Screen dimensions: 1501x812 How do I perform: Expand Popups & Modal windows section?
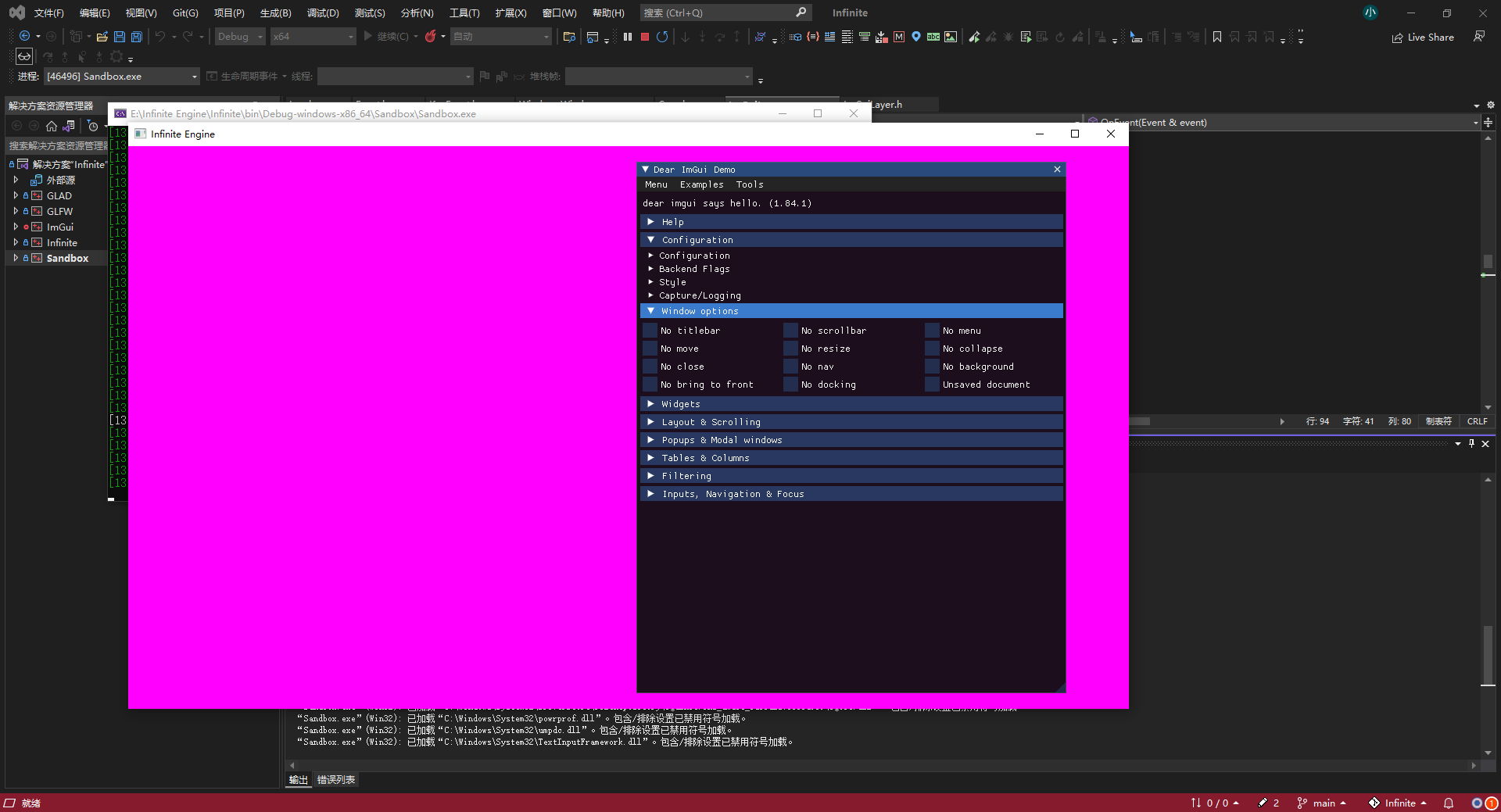coord(851,440)
